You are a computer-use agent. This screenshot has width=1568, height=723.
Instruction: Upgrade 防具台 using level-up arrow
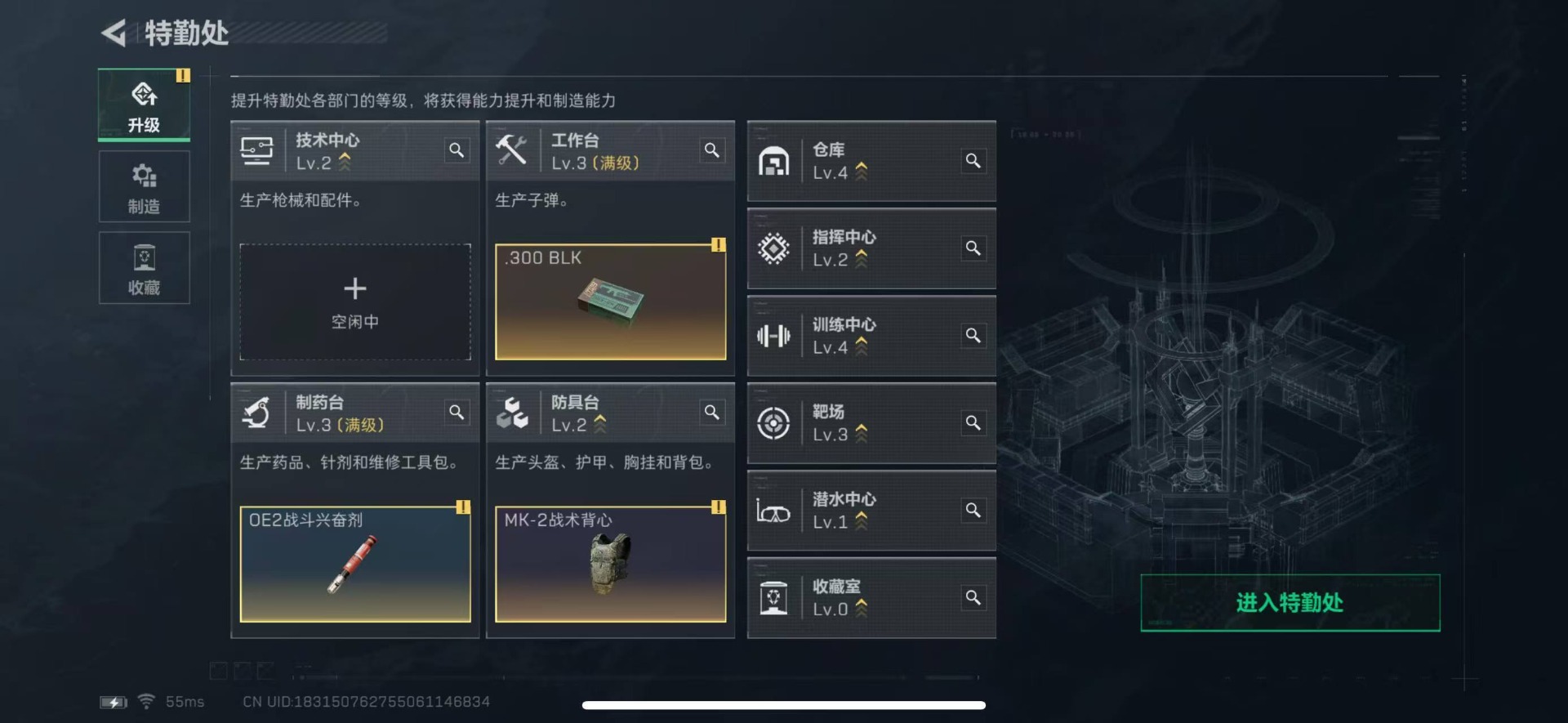tap(600, 424)
